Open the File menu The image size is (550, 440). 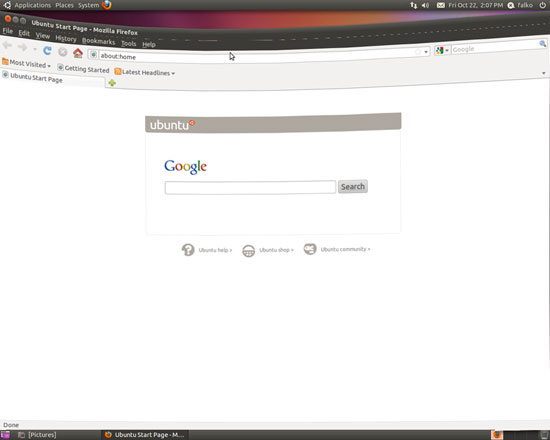(7, 31)
